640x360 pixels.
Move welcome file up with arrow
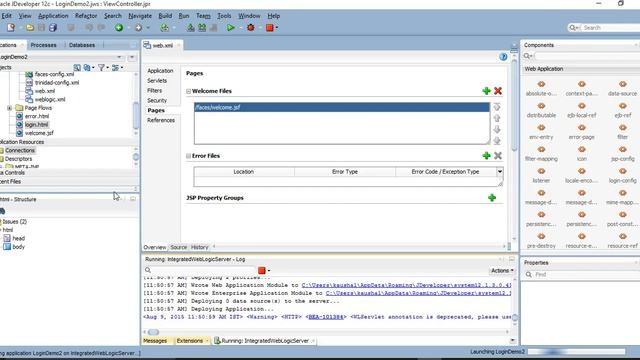(497, 118)
